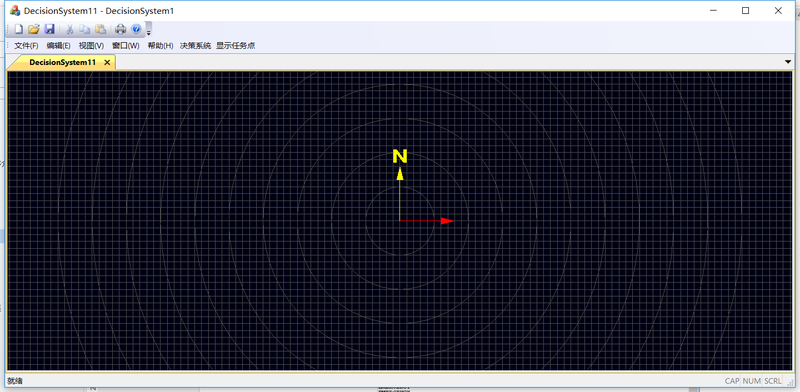800x392 pixels.
Task: Click the New document toolbar icon
Action: [x=18, y=29]
